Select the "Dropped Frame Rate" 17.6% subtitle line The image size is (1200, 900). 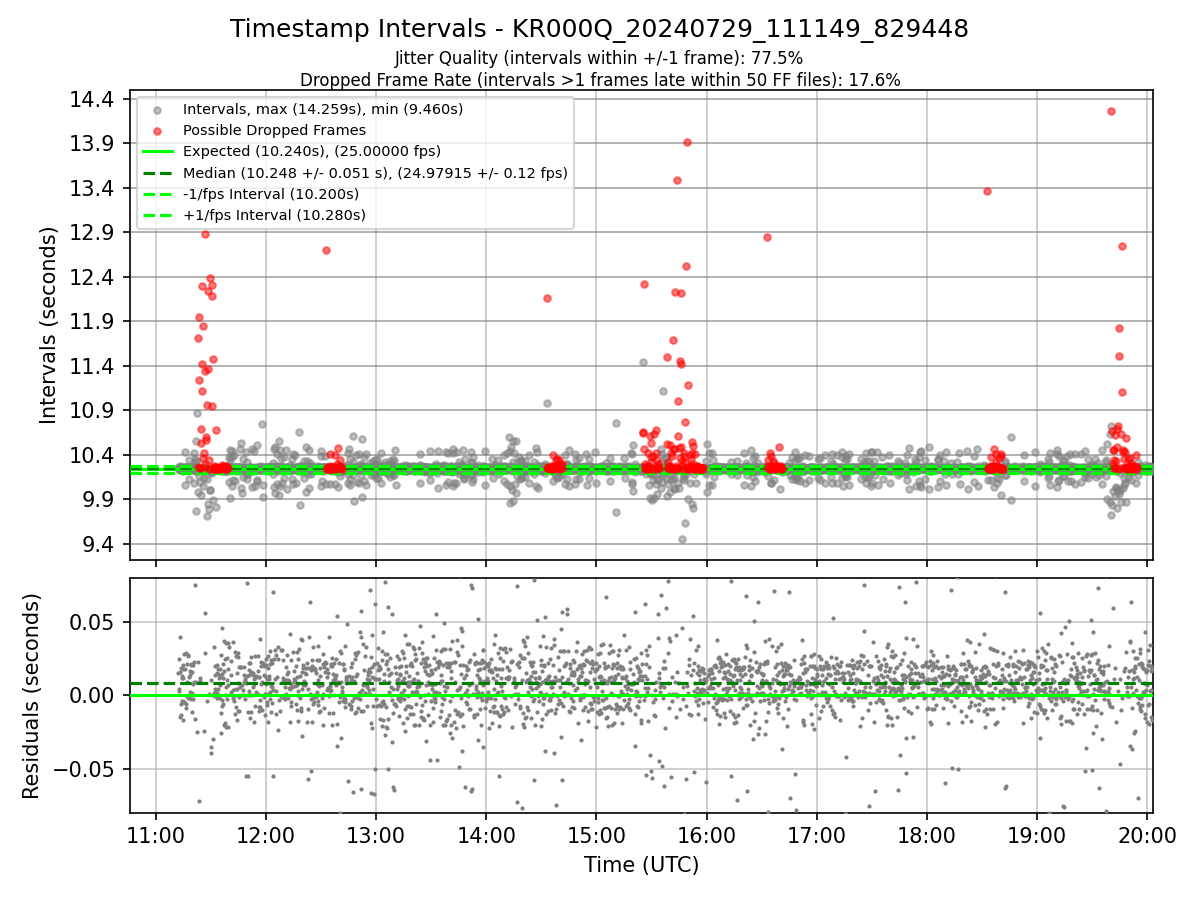[x=600, y=80]
